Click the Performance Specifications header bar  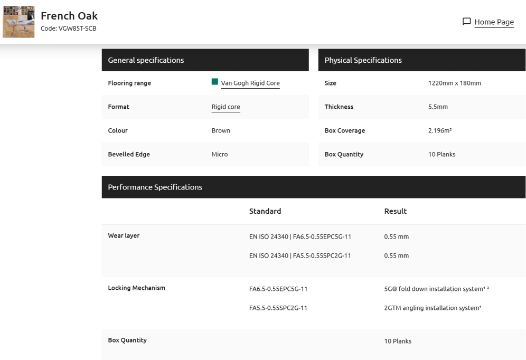click(x=313, y=187)
